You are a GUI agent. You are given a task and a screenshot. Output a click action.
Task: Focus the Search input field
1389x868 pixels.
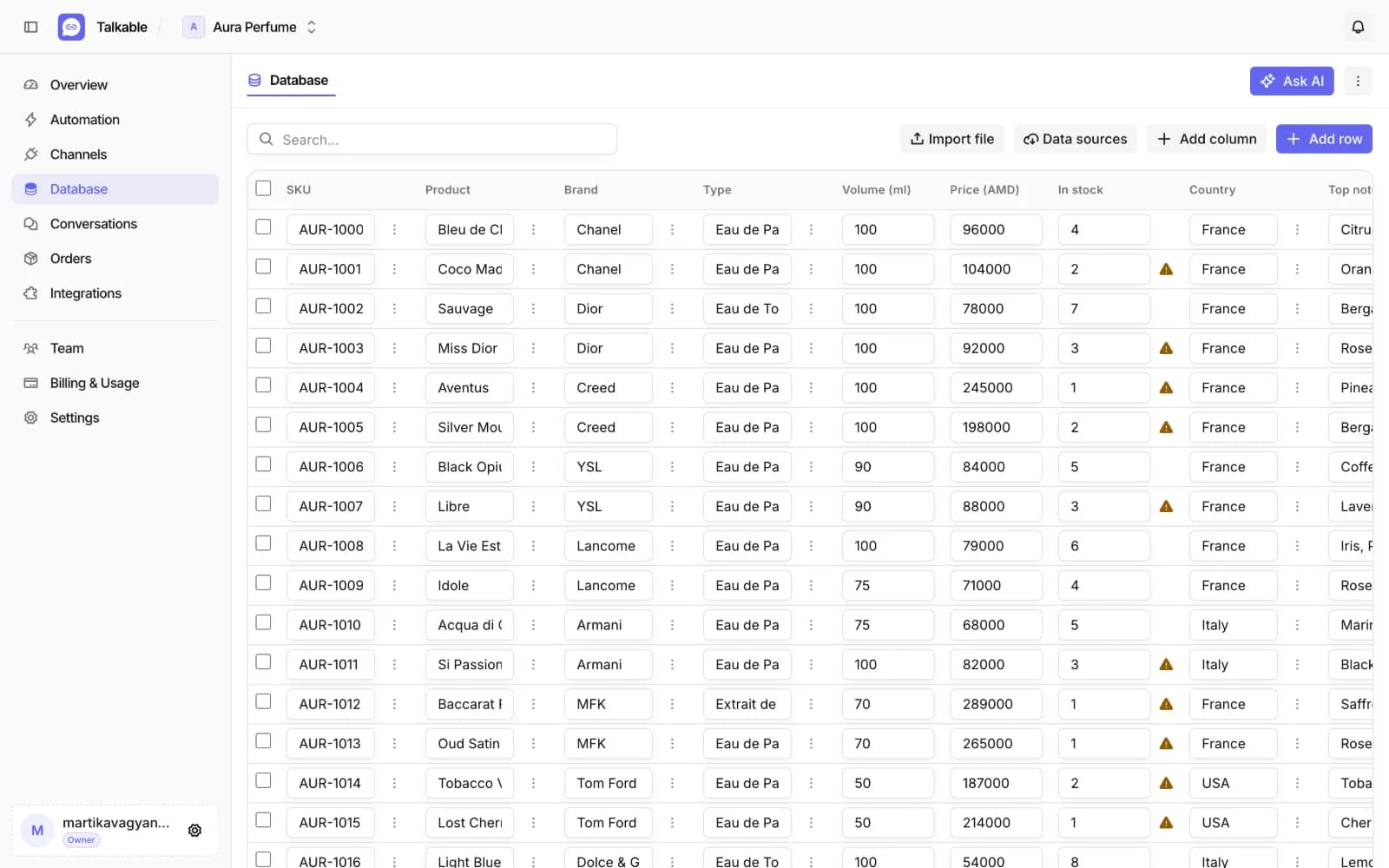coord(432,139)
